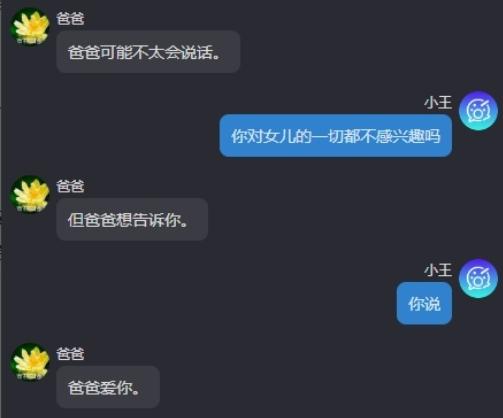Open 爸爸's flower avatar beside '爸爸可能不太会说话。'

coord(30,27)
